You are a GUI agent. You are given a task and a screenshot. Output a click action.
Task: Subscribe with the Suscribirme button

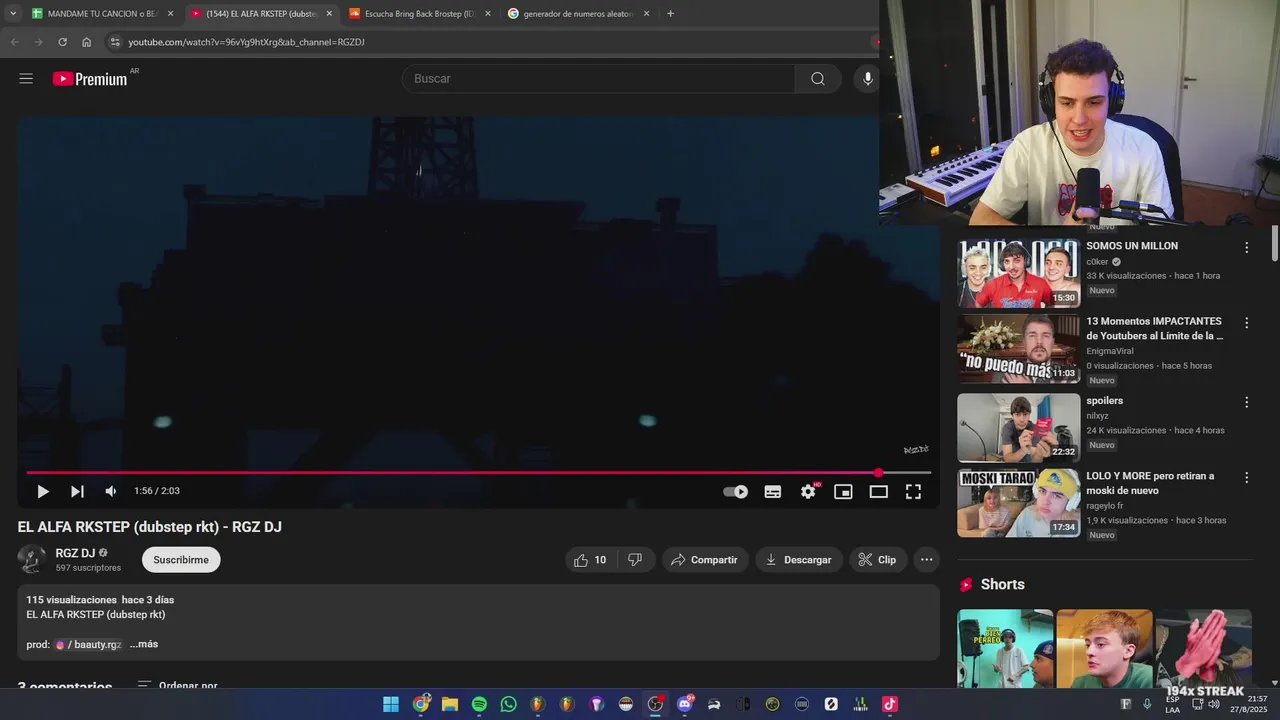click(181, 560)
